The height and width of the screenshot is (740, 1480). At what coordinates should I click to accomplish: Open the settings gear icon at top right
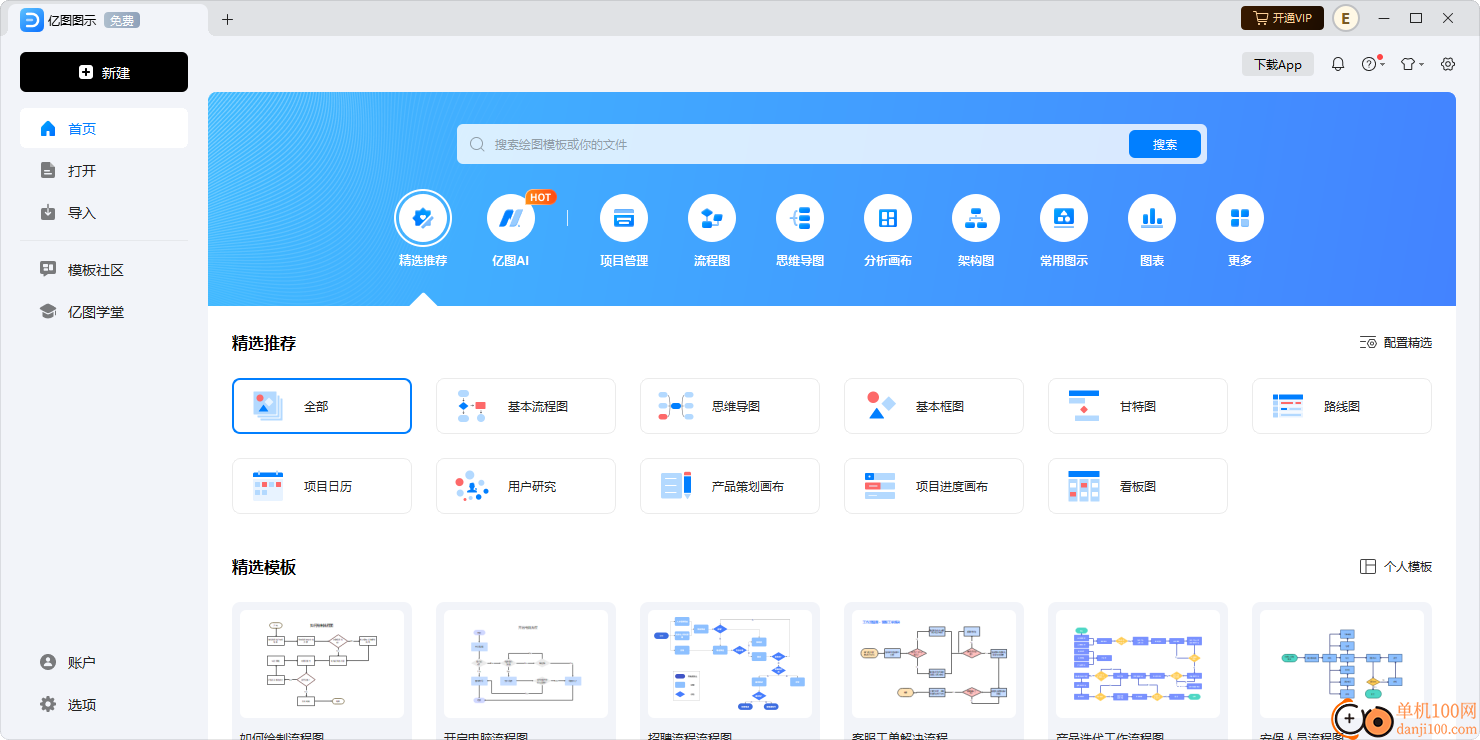click(1448, 64)
